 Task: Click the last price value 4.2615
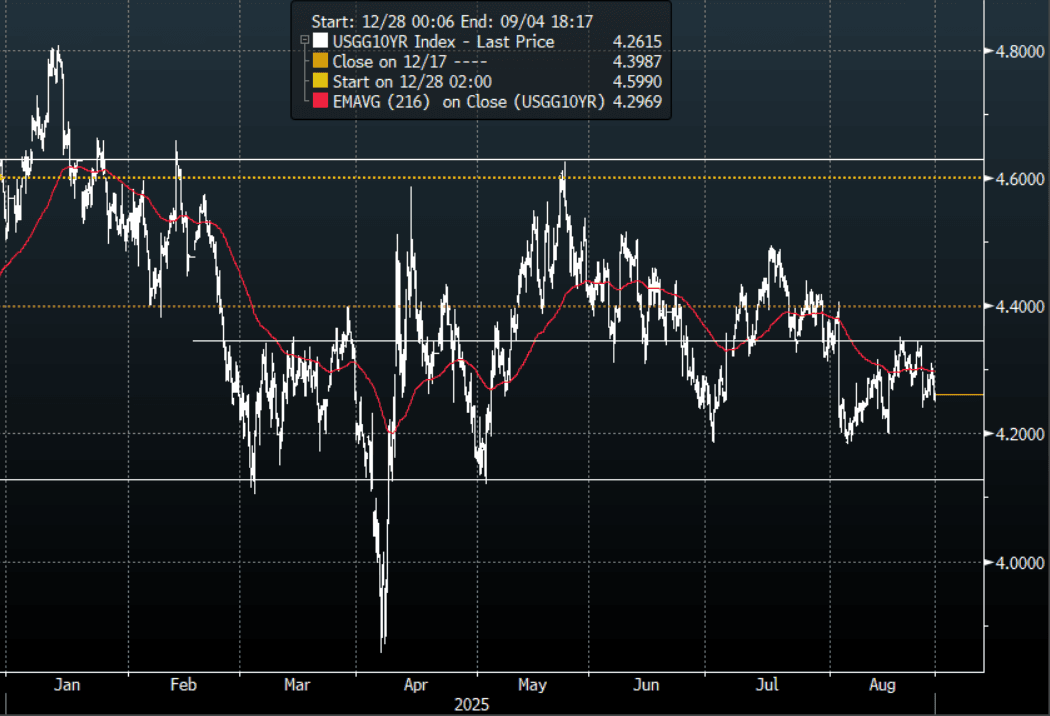pyautogui.click(x=637, y=42)
